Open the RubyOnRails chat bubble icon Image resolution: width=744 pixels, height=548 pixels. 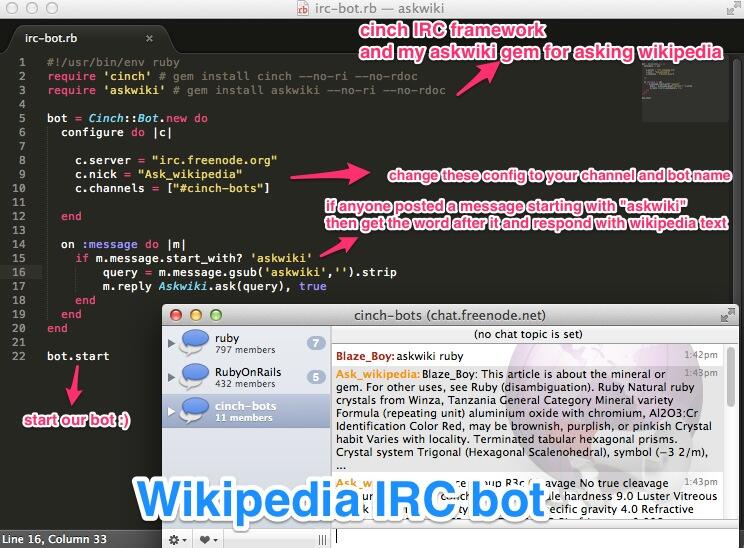pyautogui.click(x=195, y=377)
